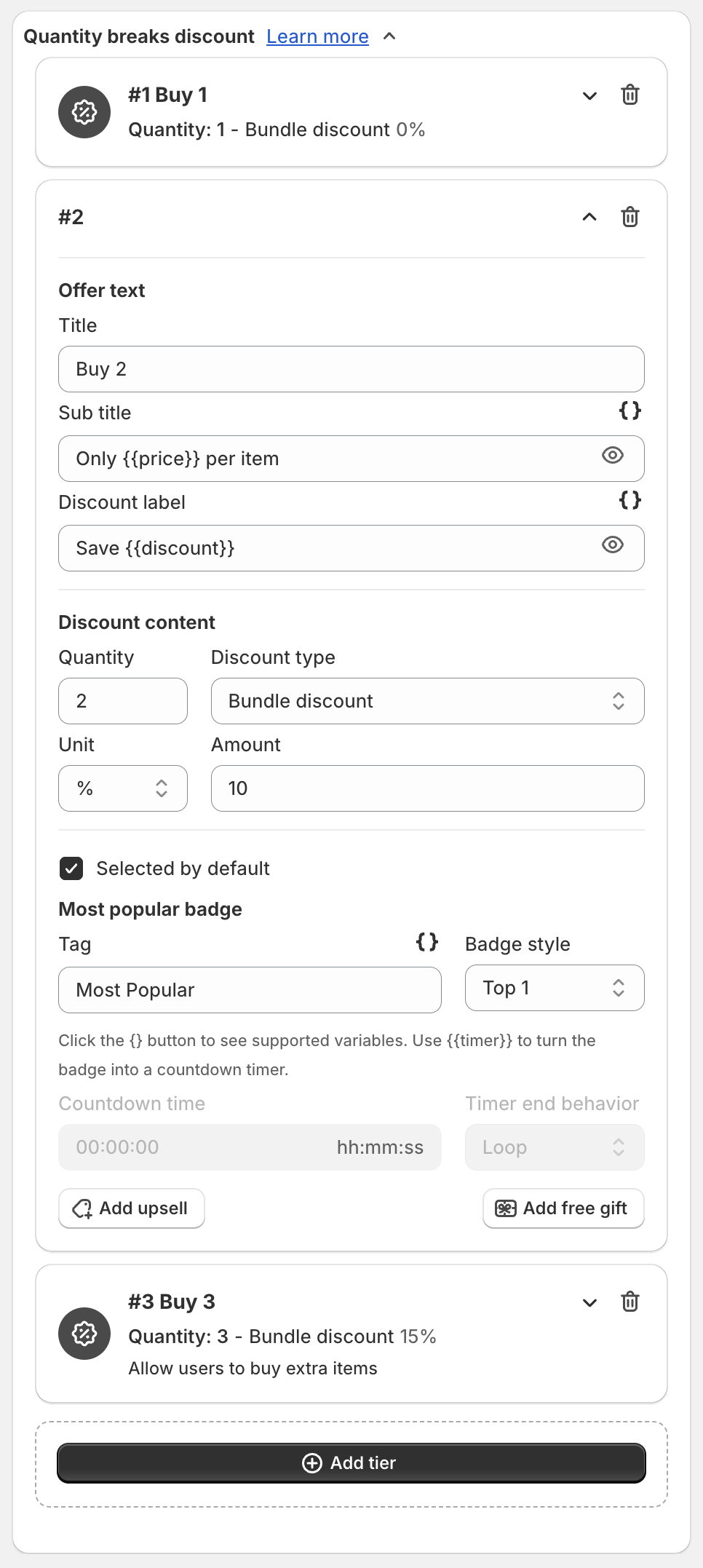Screen dimensions: 703x1568
Task: Open Discount type dropdown
Action: click(428, 701)
